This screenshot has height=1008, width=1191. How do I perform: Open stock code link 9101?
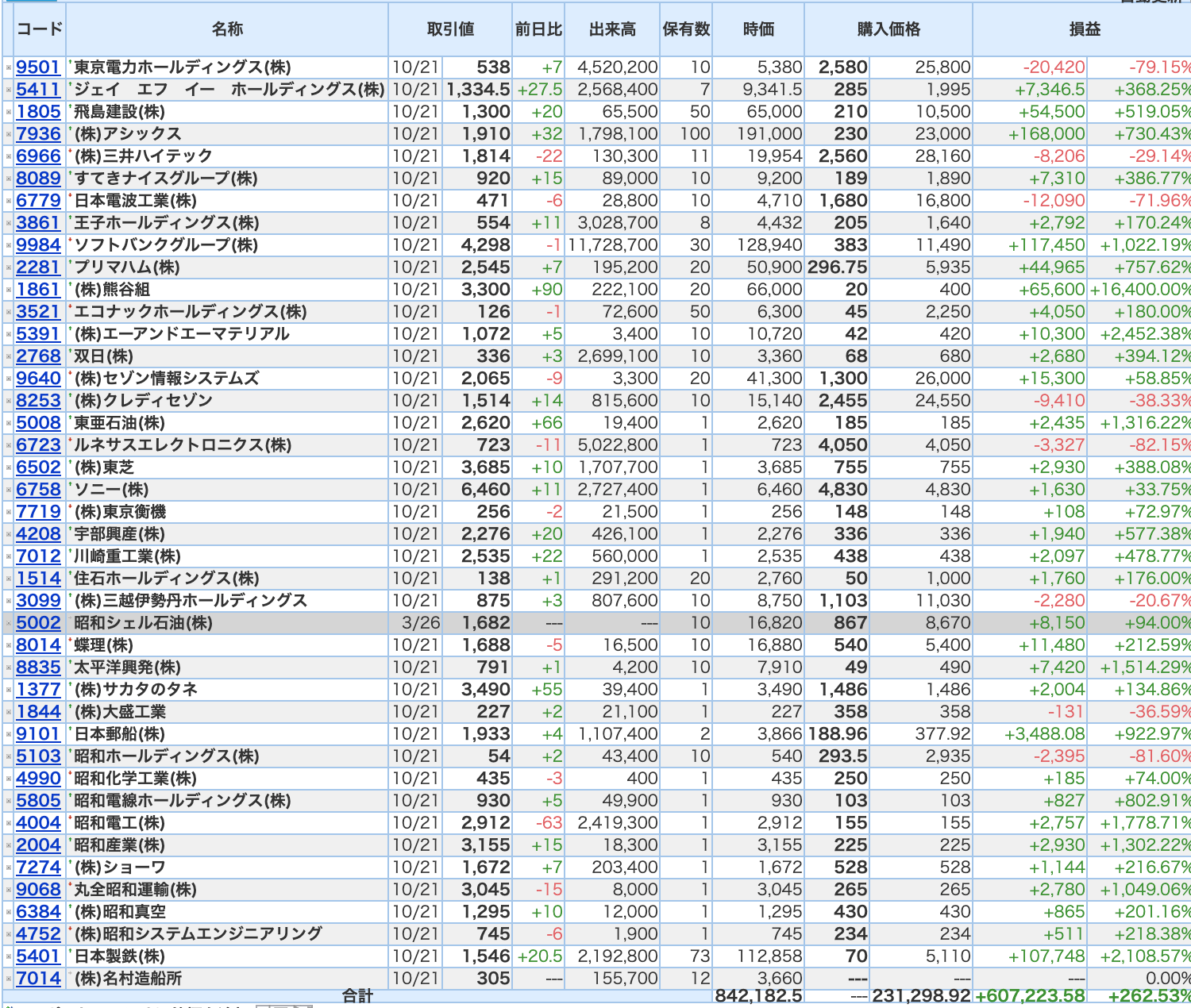(x=38, y=734)
